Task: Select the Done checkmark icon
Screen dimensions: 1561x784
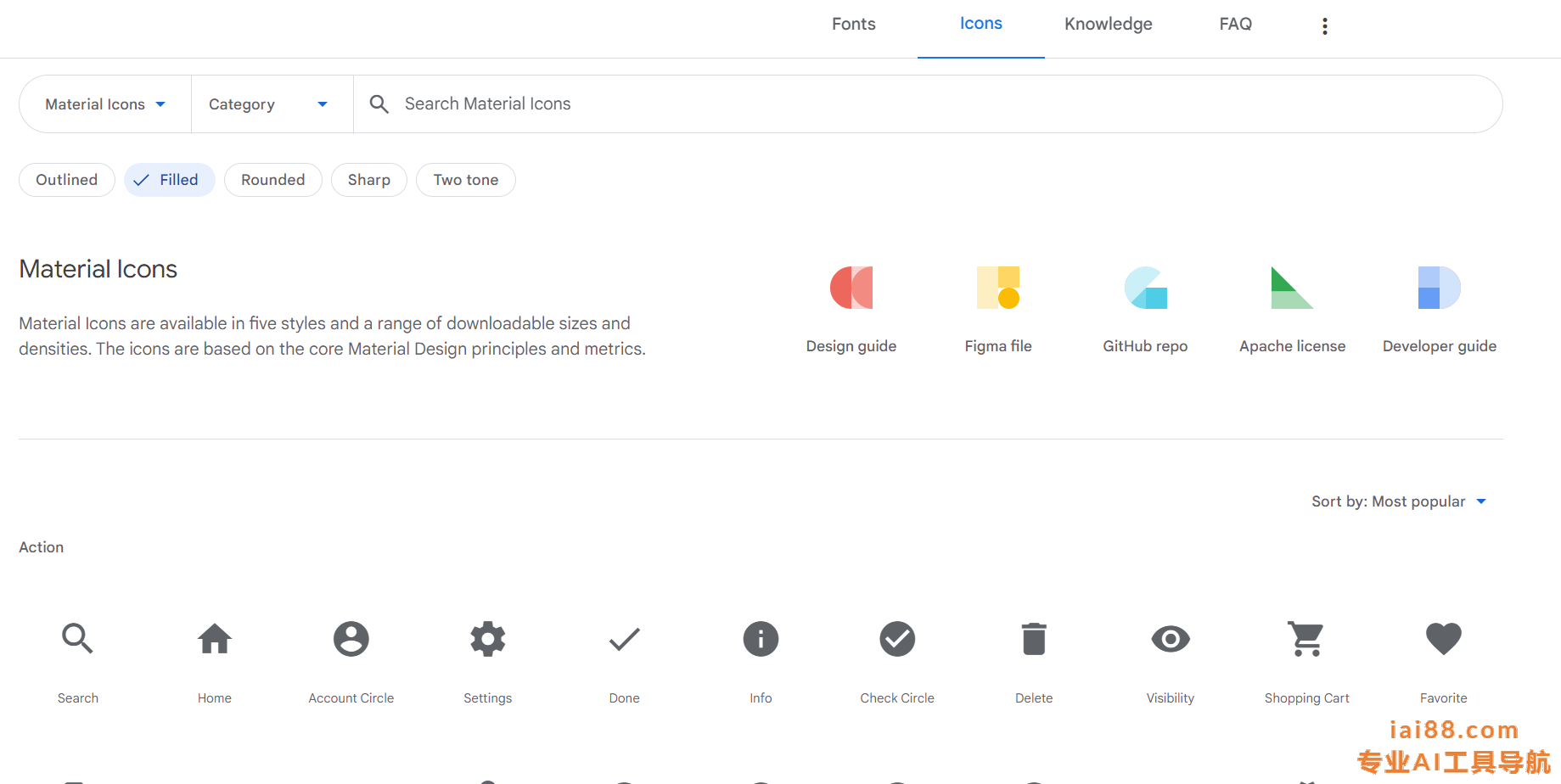Action: [625, 639]
